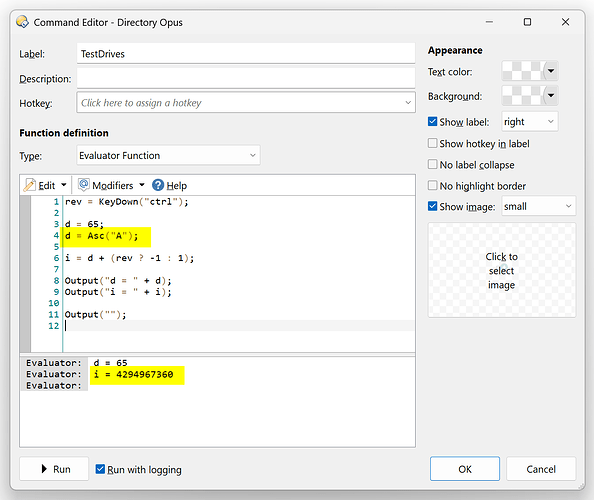Toggle Run with logging checkbox
This screenshot has width=594, height=500.
coord(100,469)
